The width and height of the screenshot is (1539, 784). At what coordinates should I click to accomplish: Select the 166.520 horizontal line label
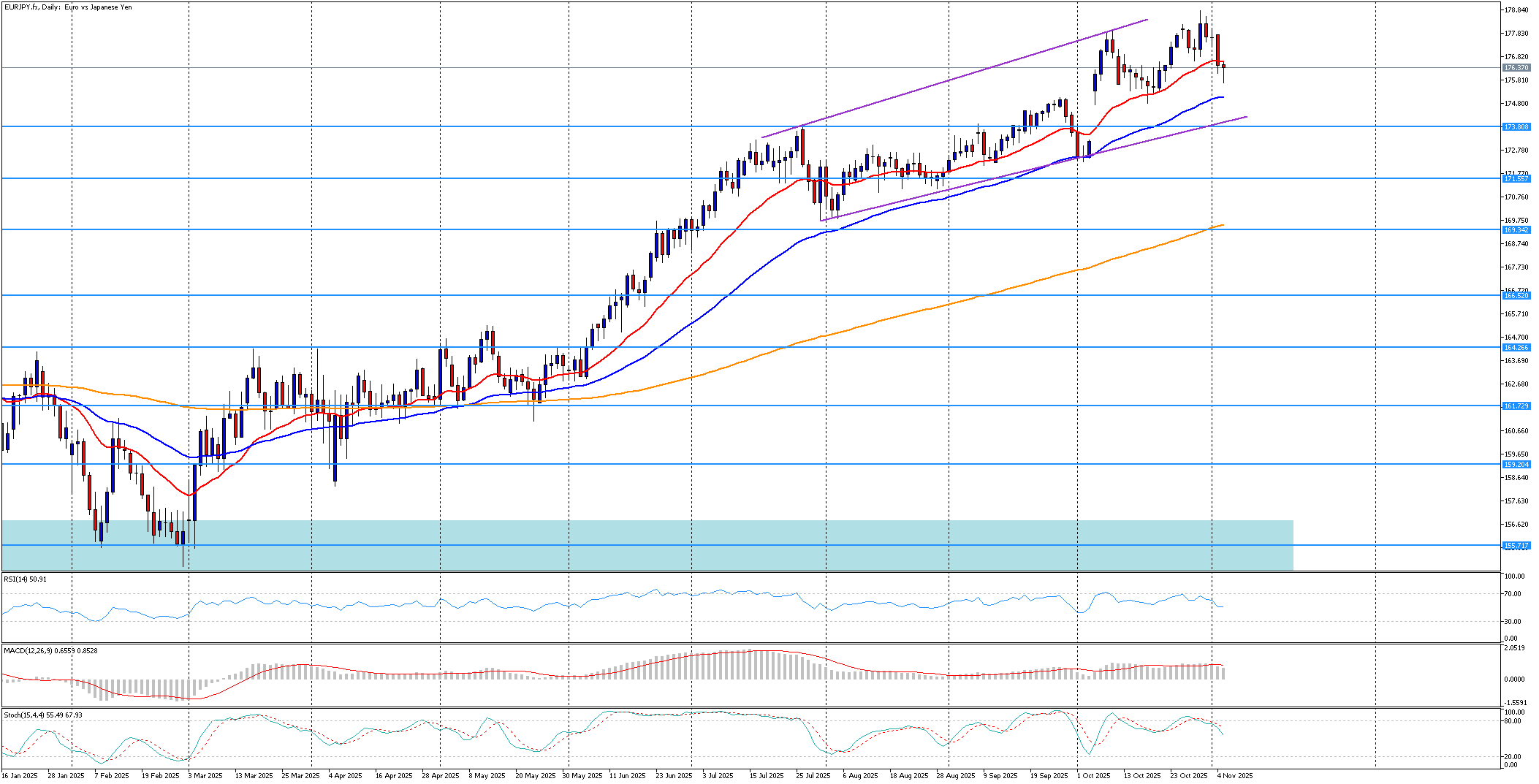pyautogui.click(x=1516, y=296)
